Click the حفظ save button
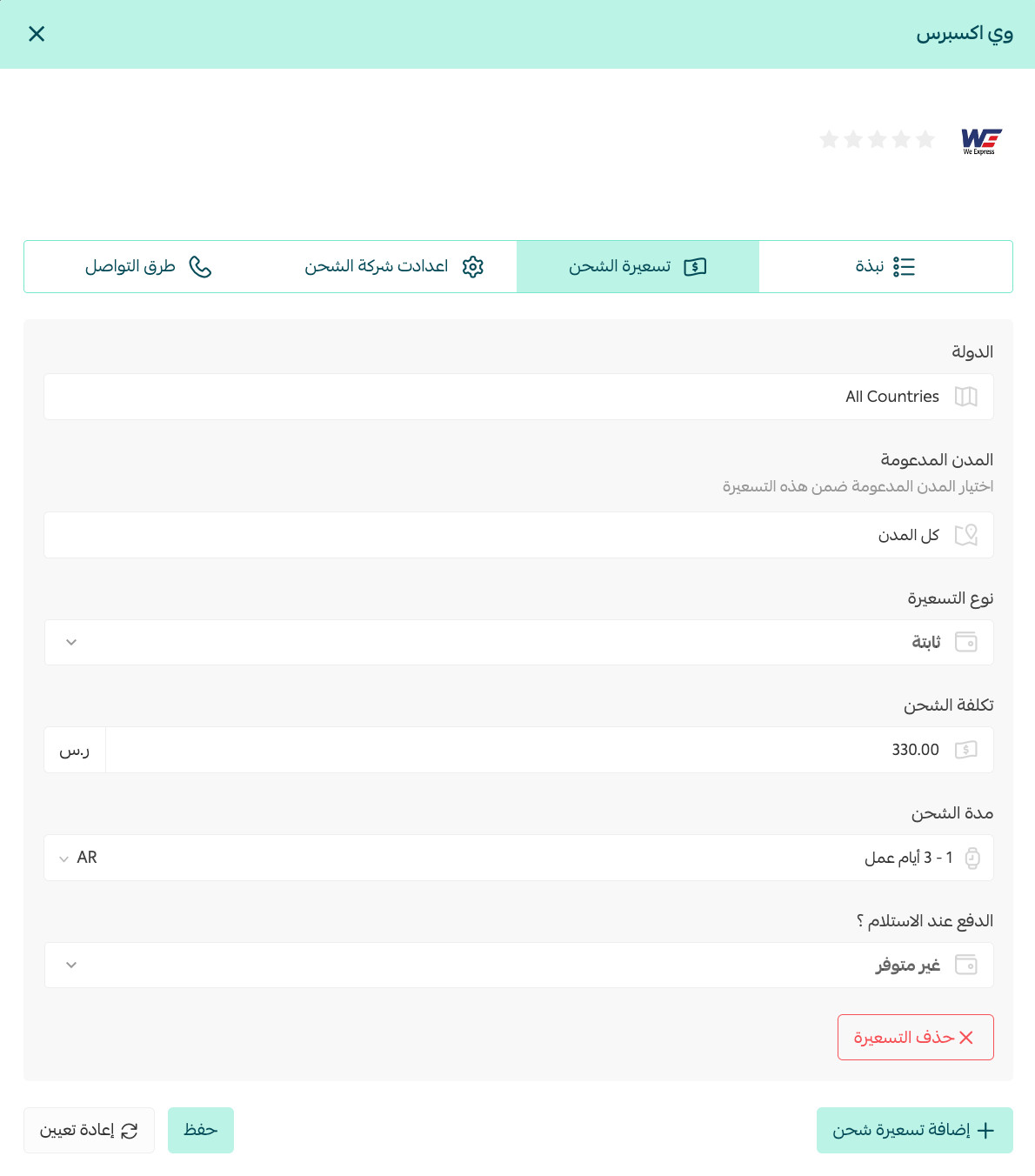1035x1176 pixels. (x=201, y=1130)
